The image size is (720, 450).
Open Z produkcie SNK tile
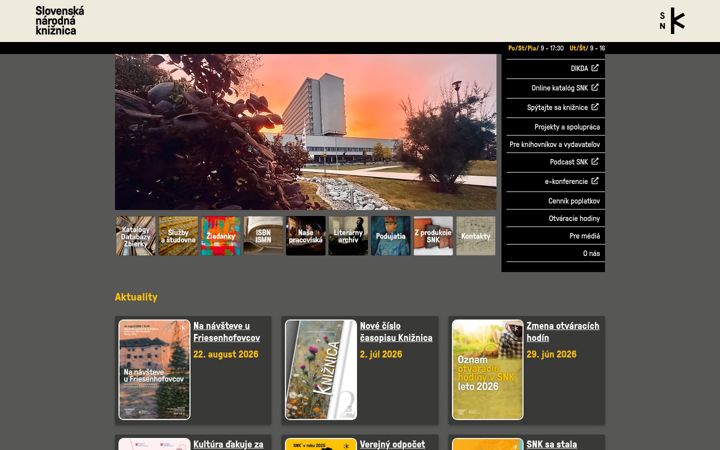433,236
